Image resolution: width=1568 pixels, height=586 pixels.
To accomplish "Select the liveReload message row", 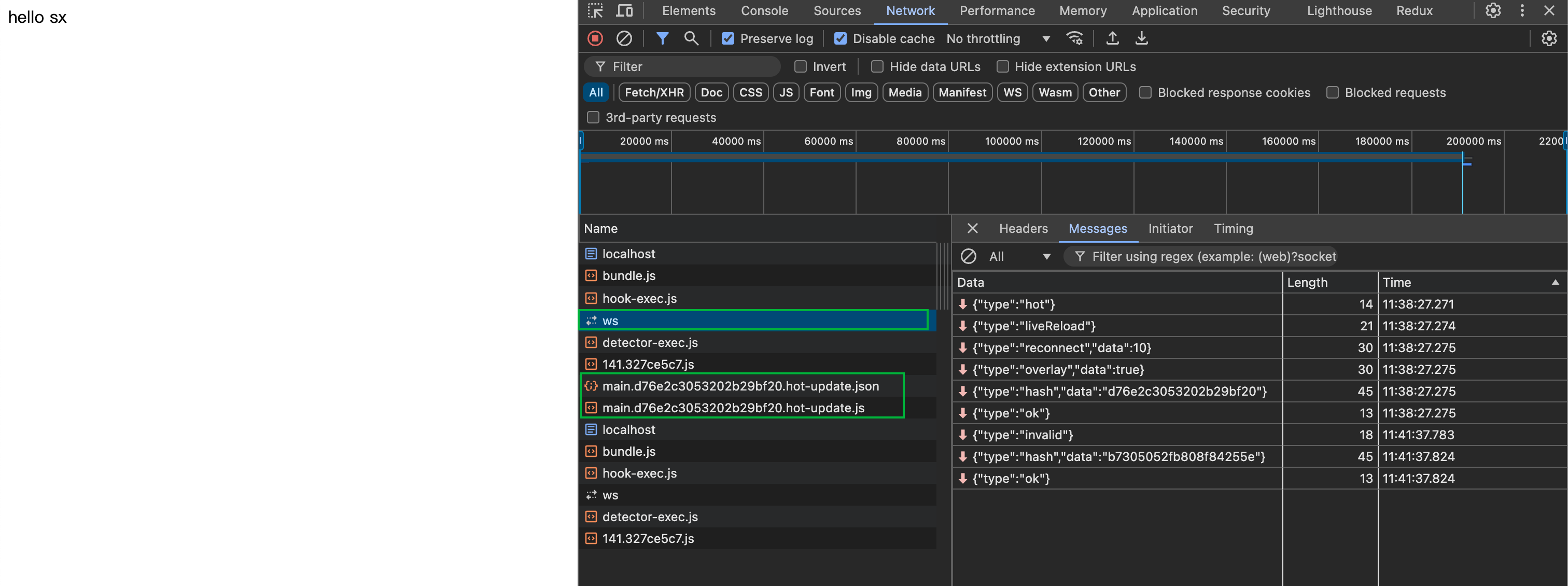I will [x=1259, y=326].
